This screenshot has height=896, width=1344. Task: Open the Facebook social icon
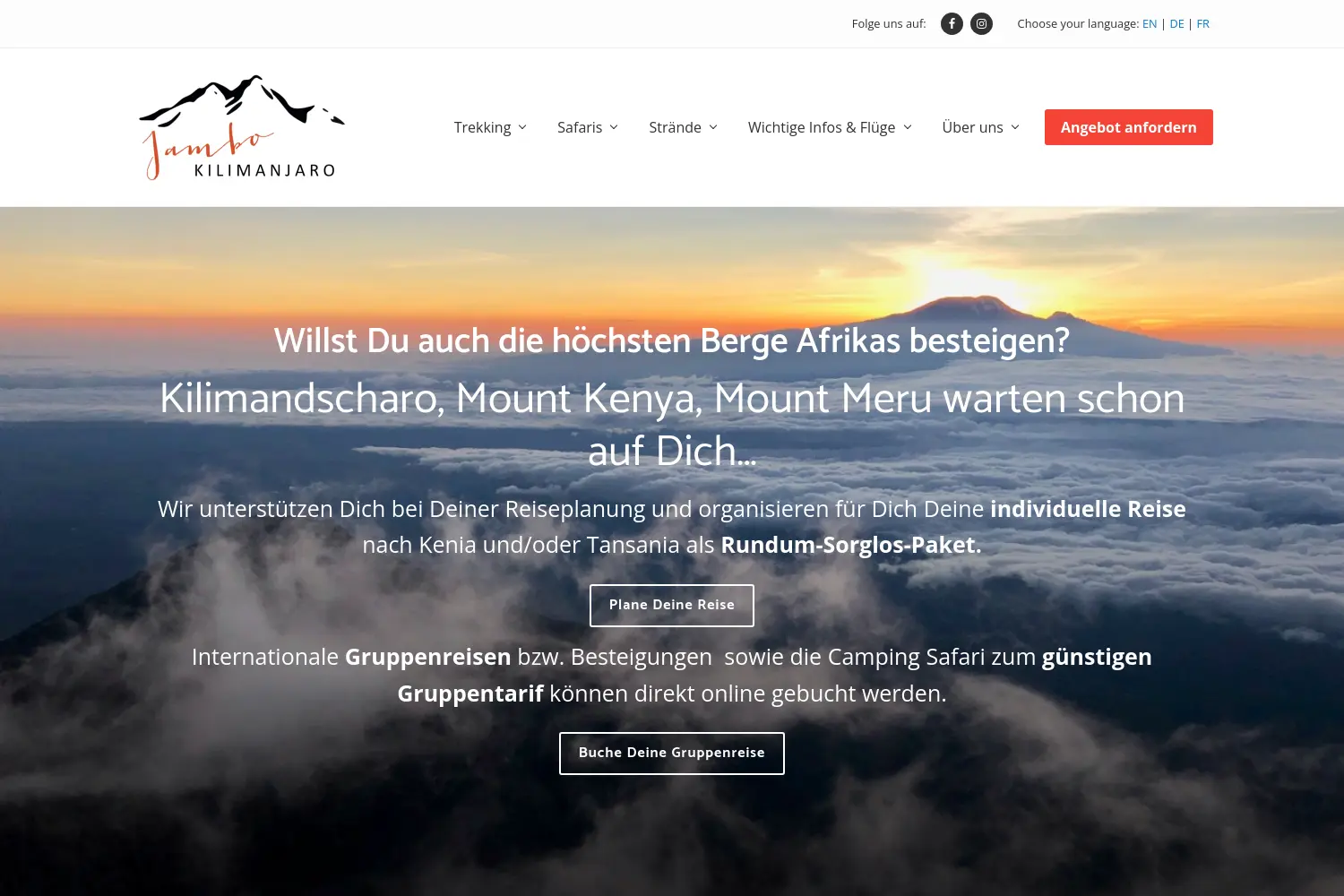pos(952,24)
